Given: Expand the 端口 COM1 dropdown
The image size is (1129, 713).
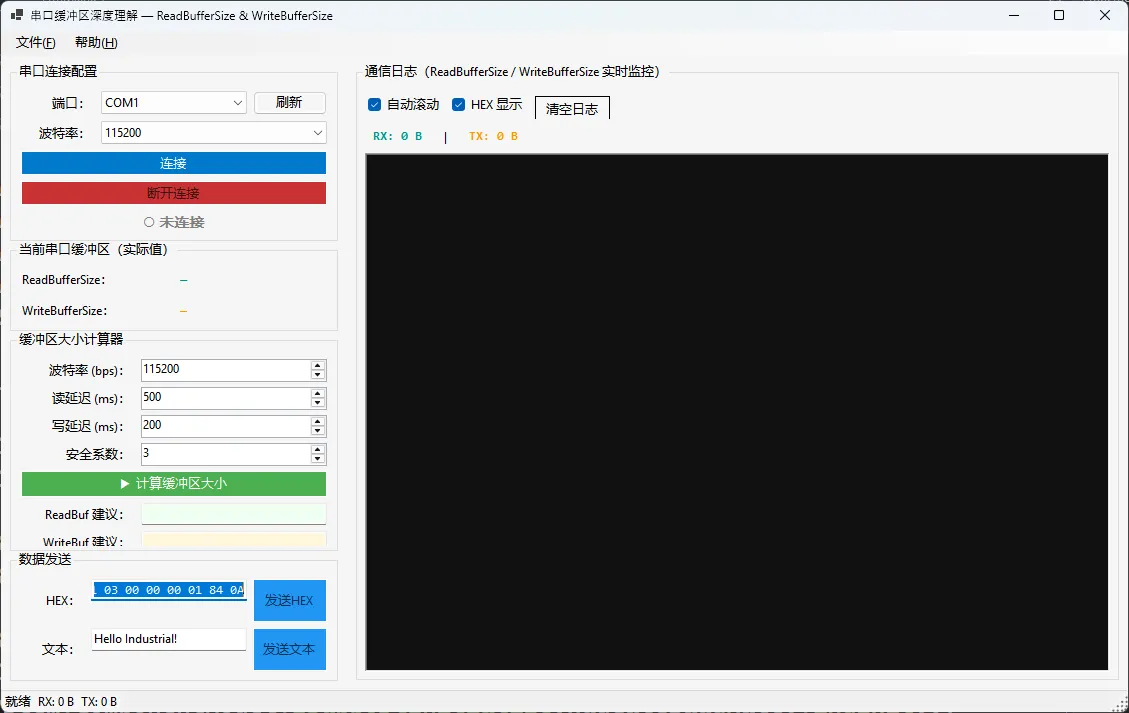Looking at the screenshot, I should [x=237, y=103].
